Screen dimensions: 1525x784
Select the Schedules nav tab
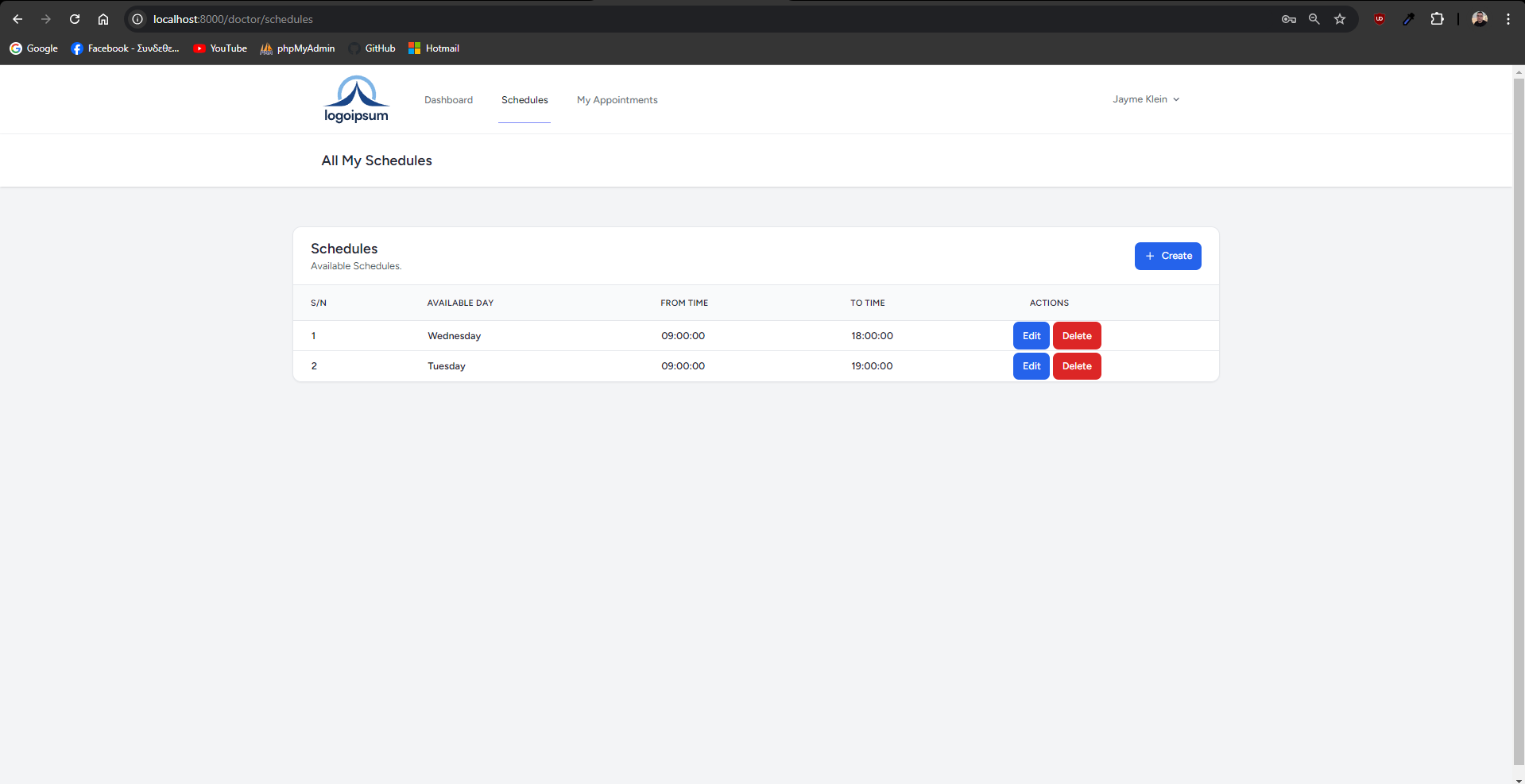pos(524,100)
